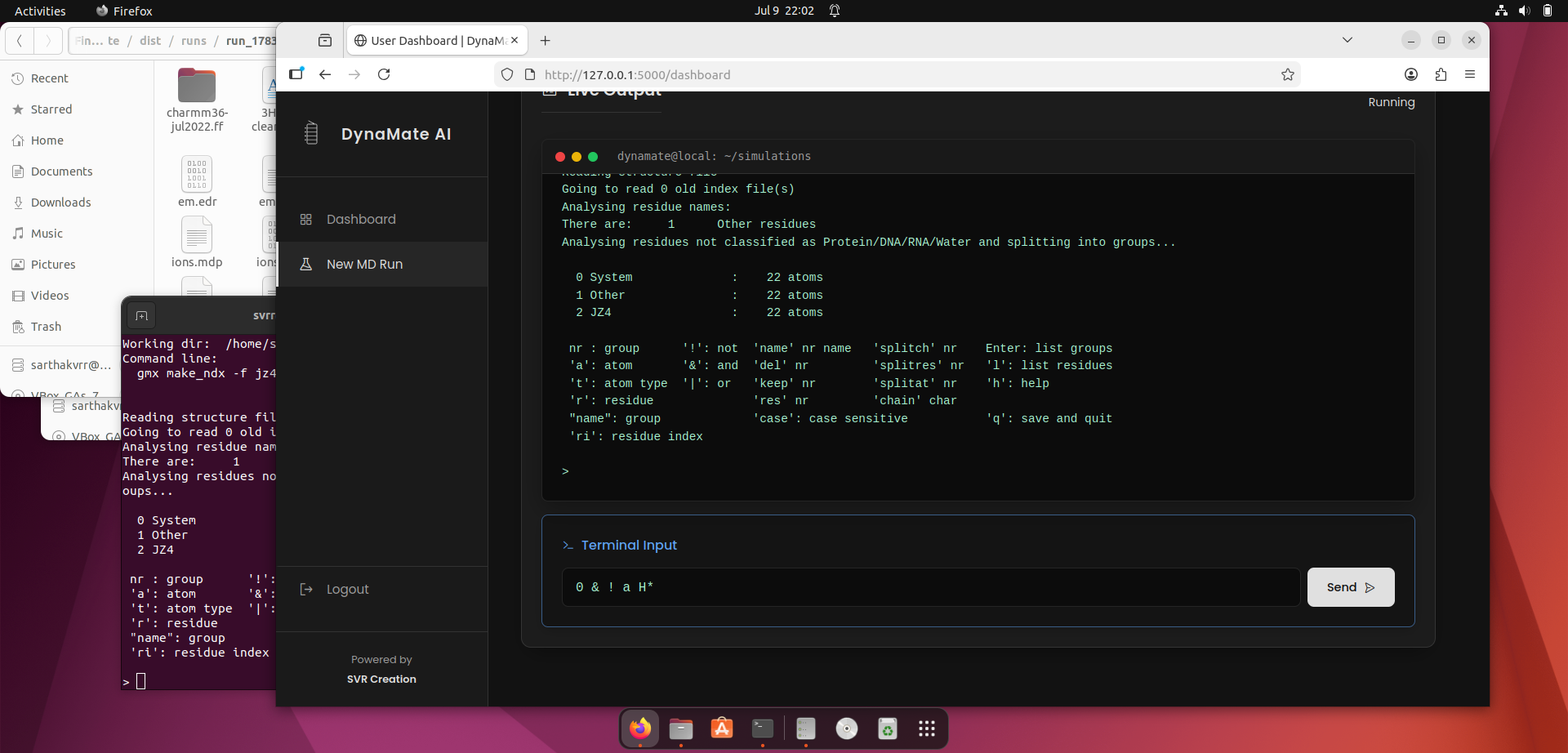This screenshot has width=1568, height=753.
Task: Open Terminal from the dock
Action: [x=763, y=728]
